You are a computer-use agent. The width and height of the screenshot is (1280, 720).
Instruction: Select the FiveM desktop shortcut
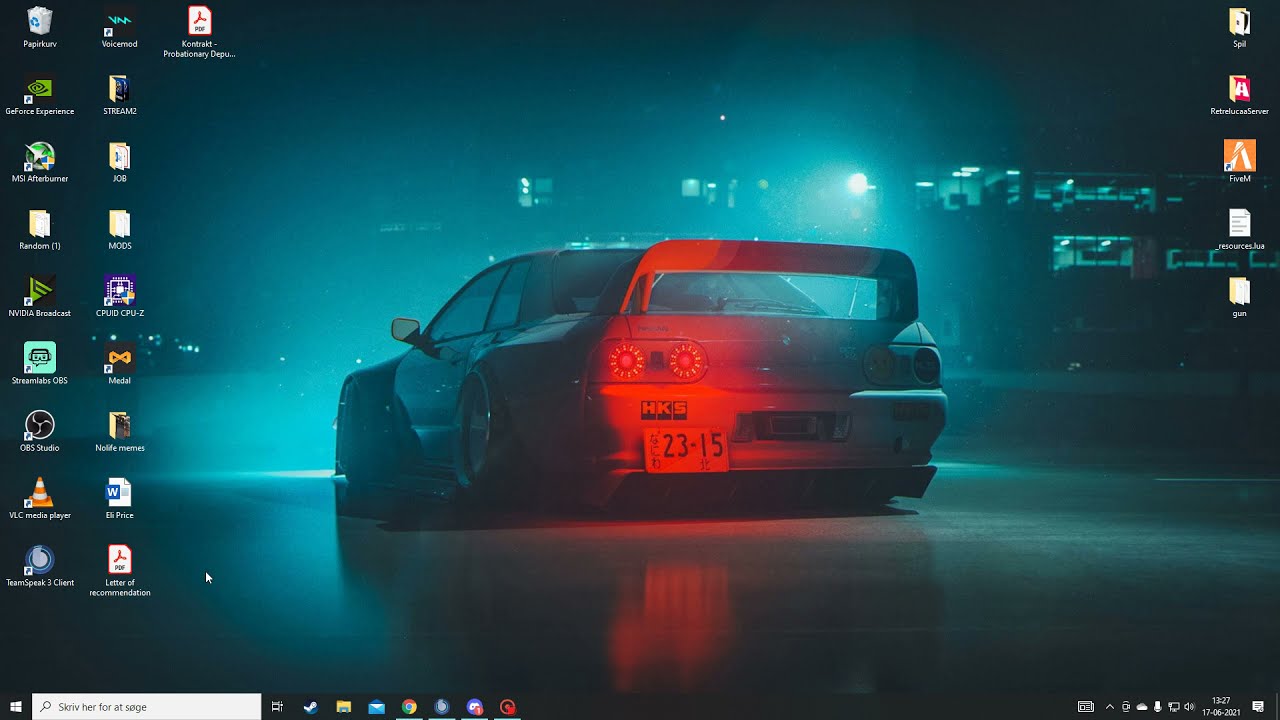click(1240, 162)
